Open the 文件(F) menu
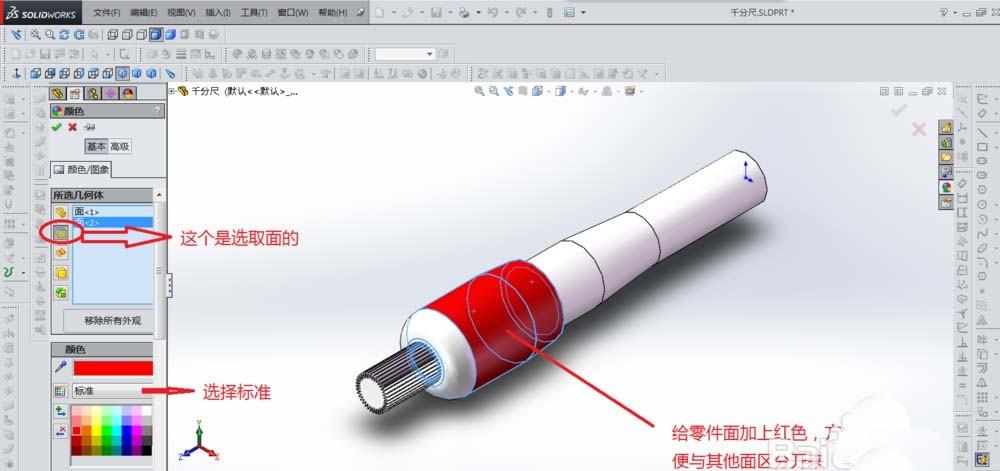This screenshot has width=1000, height=471. [x=107, y=13]
